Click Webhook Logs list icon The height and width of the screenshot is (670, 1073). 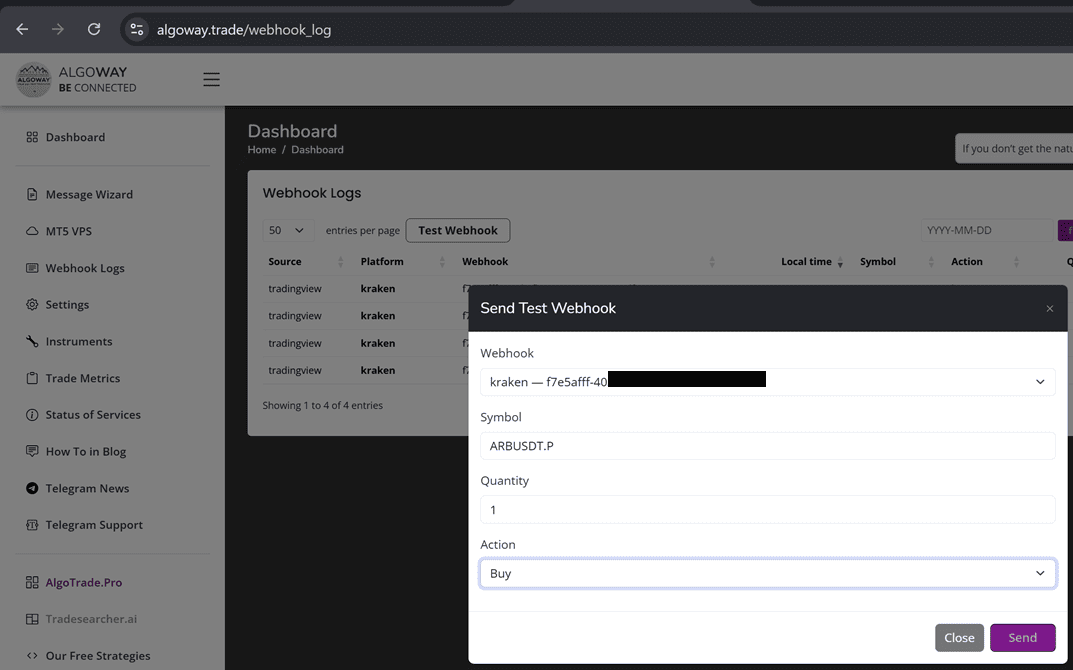pos(32,268)
